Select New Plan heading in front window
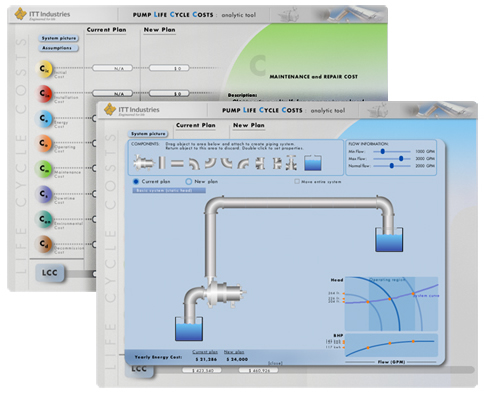484x394 pixels. [x=249, y=125]
